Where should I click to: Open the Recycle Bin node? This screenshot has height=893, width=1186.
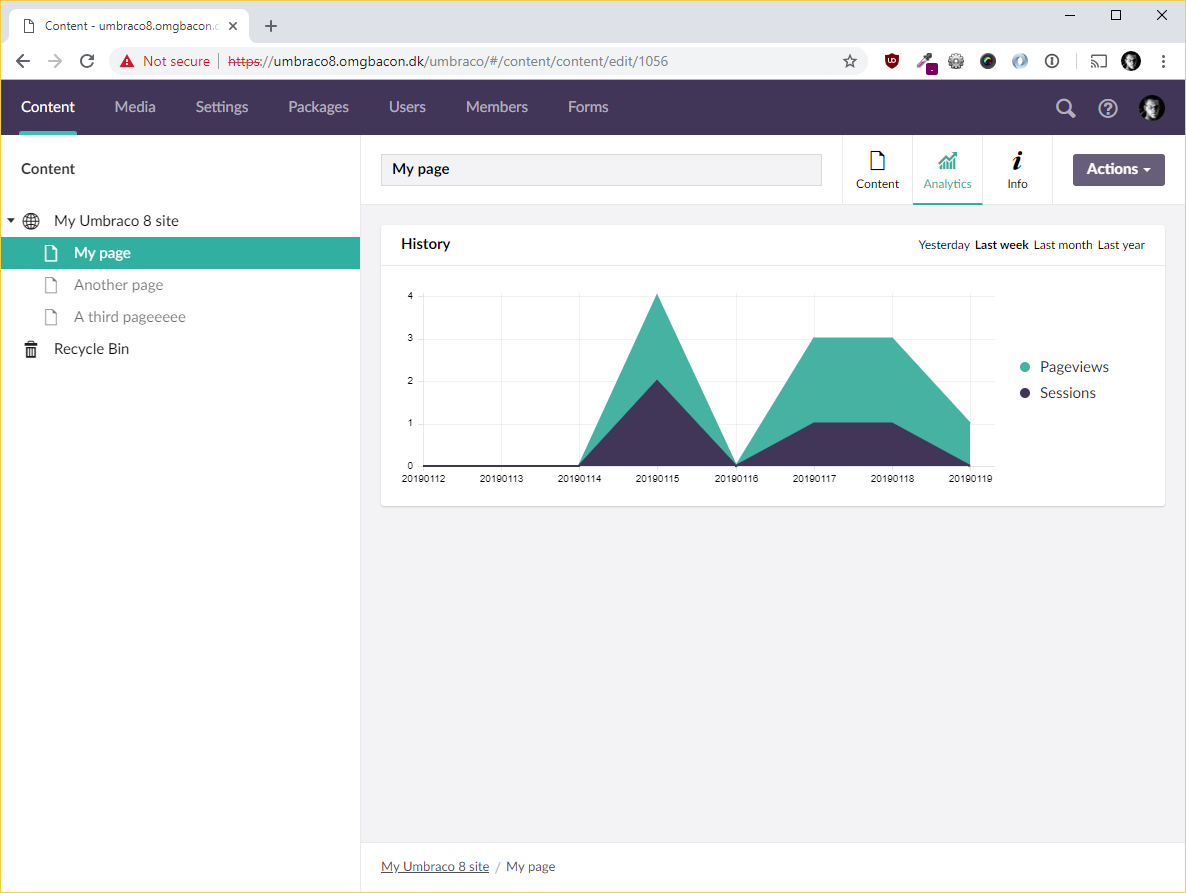pos(92,349)
